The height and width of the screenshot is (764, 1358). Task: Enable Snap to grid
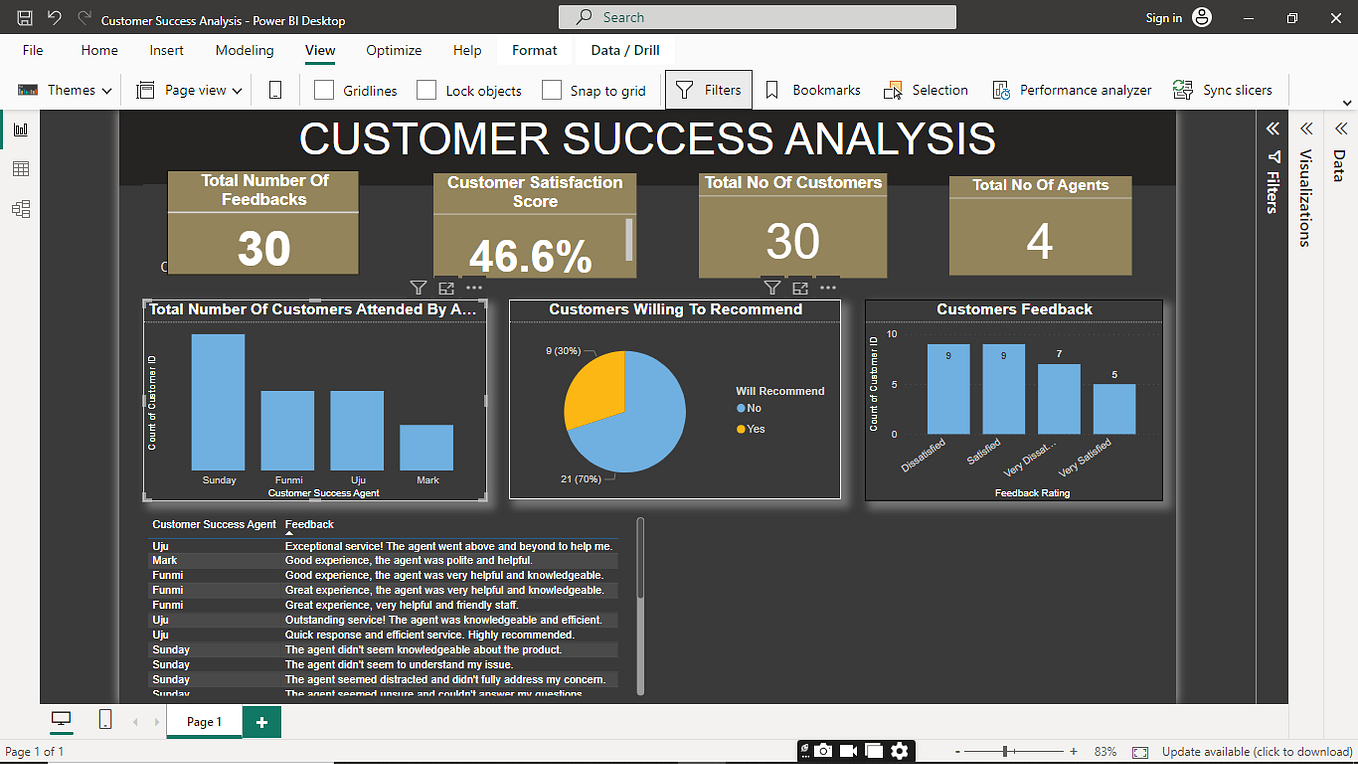click(x=552, y=90)
